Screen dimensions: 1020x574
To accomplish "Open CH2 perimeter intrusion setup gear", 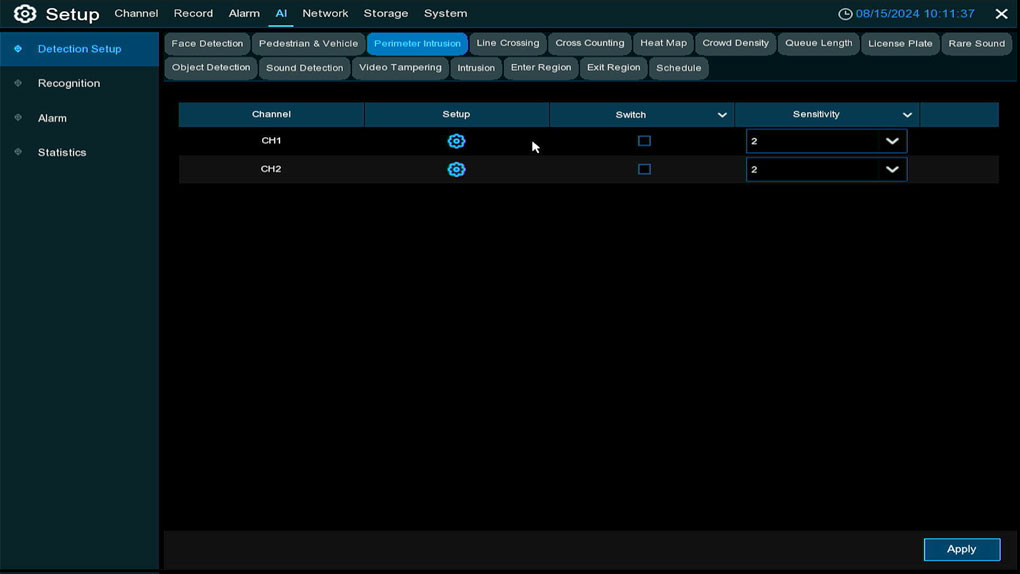I will pos(456,169).
